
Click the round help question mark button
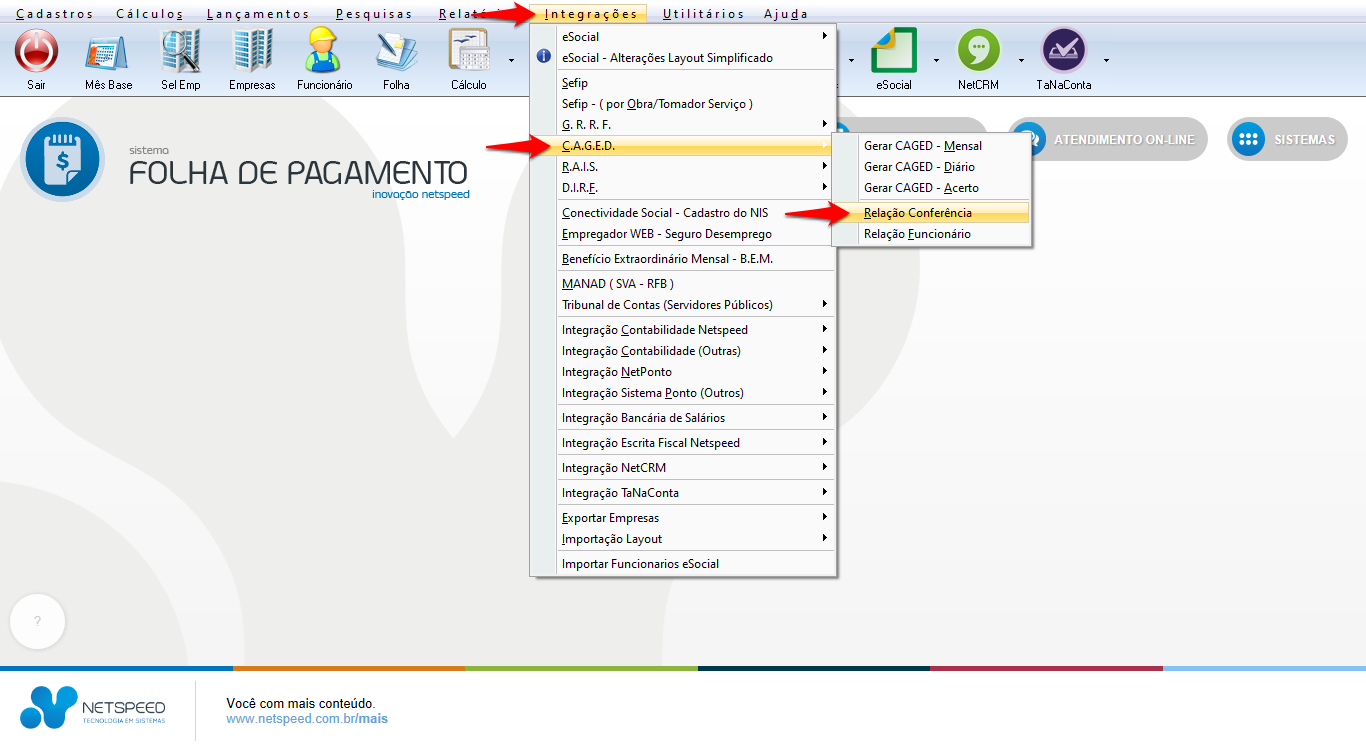click(37, 621)
